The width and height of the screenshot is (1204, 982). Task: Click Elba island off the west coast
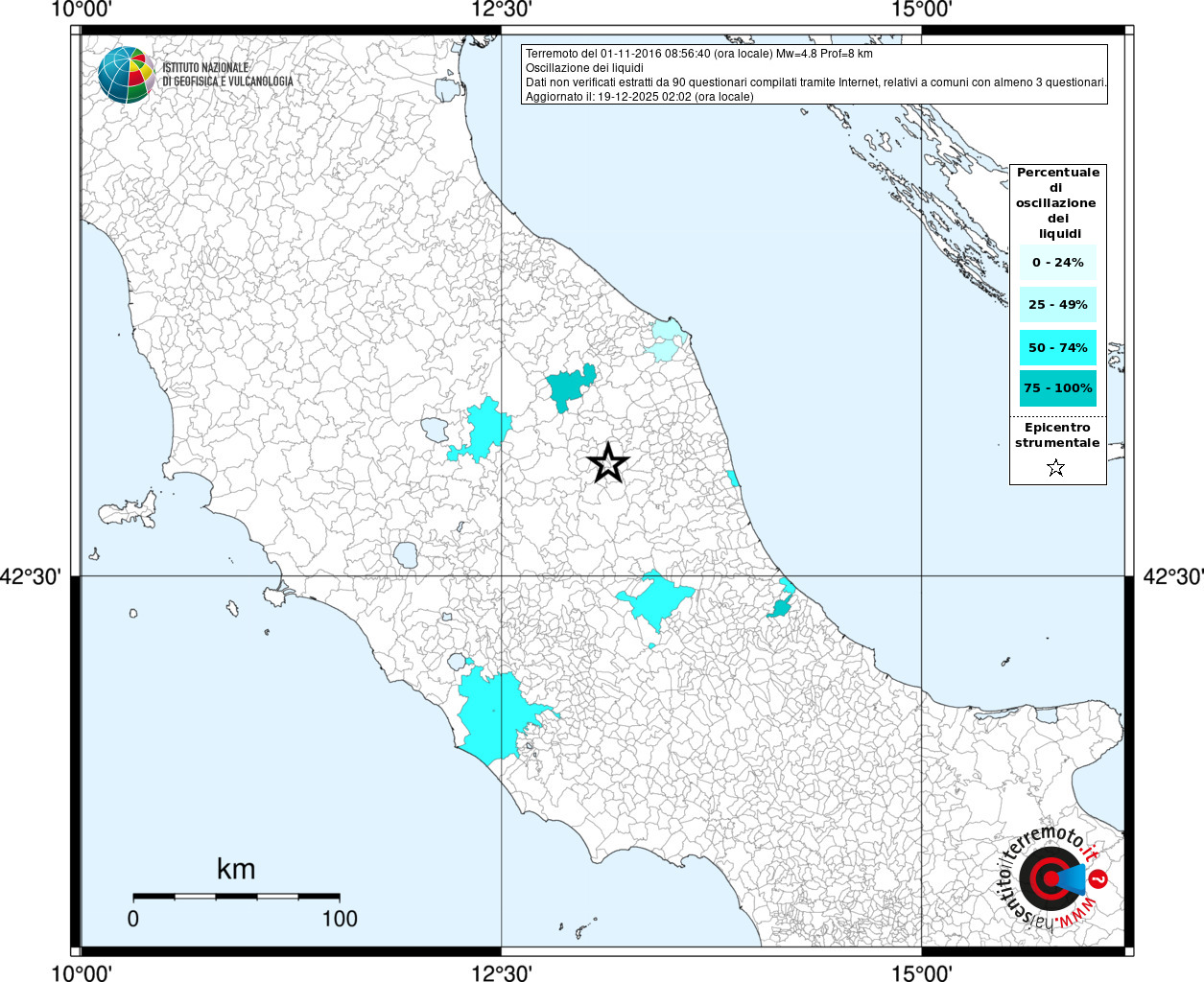[130, 509]
